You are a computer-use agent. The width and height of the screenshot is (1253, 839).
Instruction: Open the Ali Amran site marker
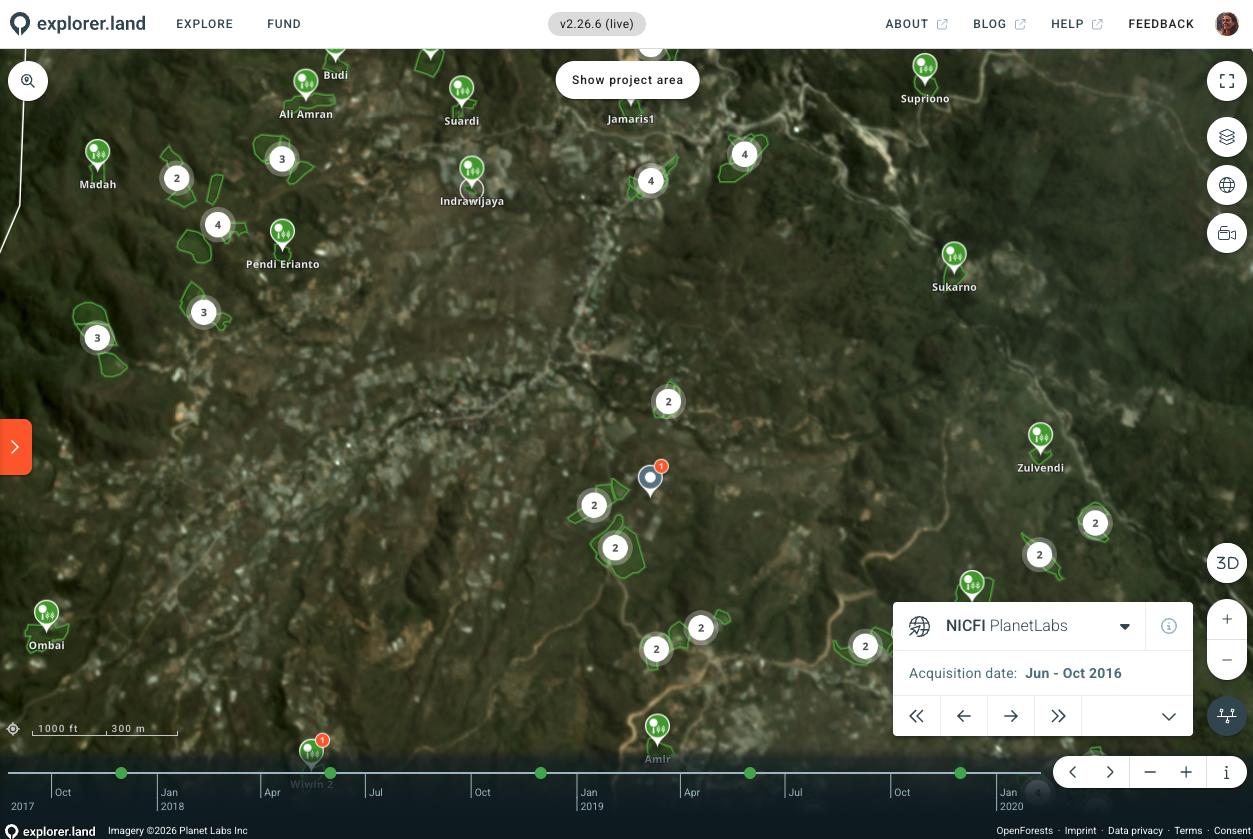pos(306,84)
